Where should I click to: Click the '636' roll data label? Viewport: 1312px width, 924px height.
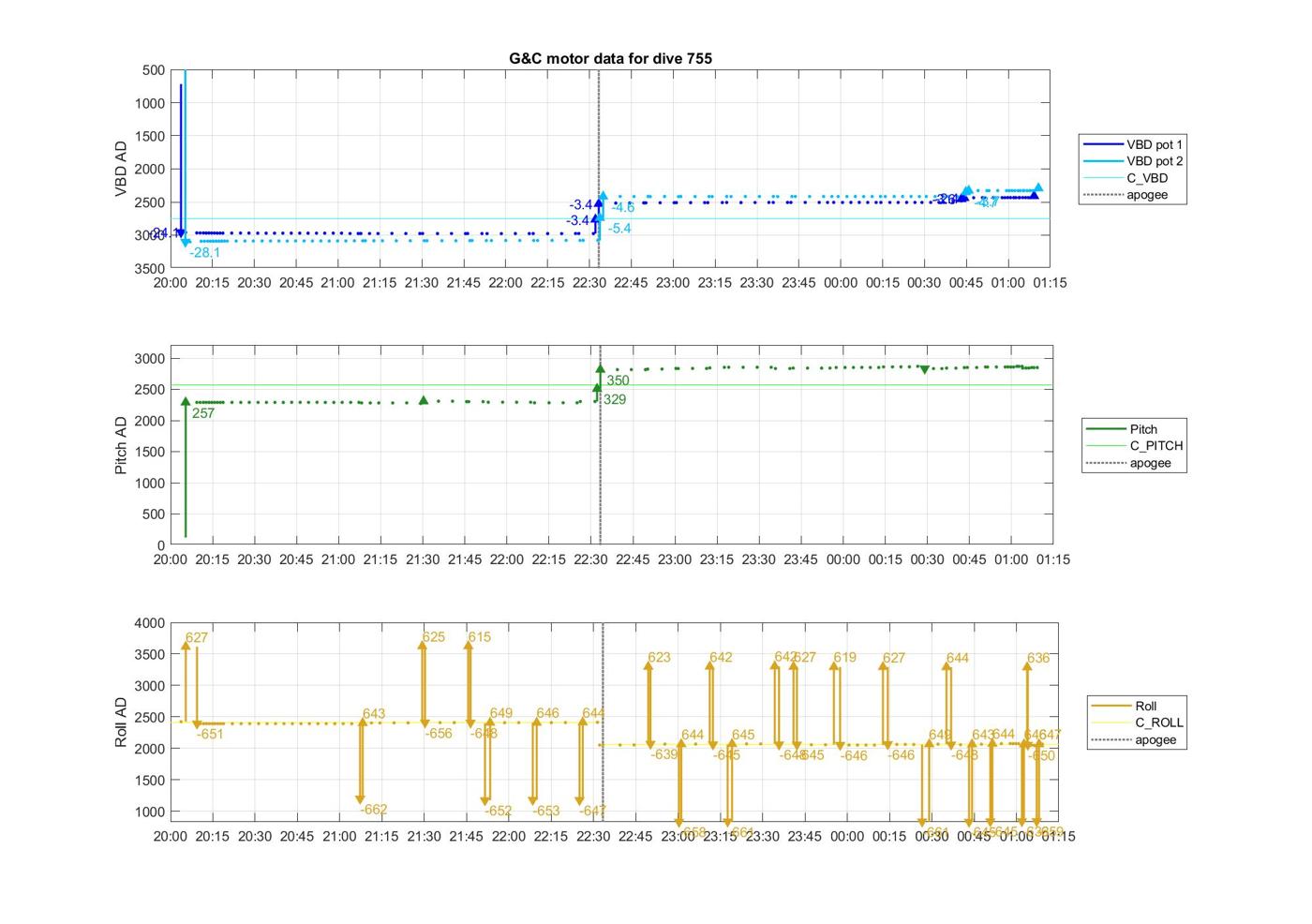(1038, 659)
